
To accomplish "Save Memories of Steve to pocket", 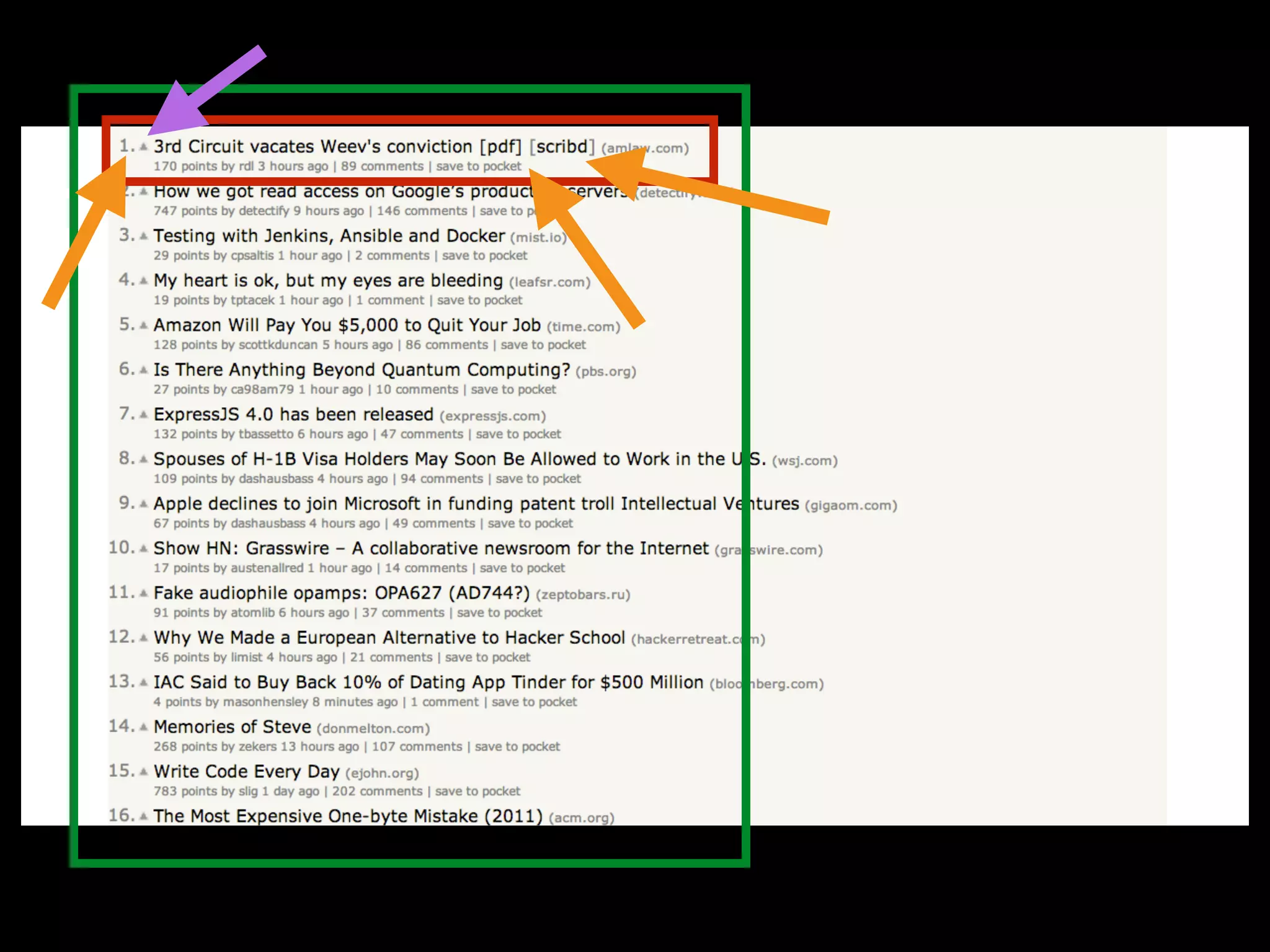I will coord(517,747).
